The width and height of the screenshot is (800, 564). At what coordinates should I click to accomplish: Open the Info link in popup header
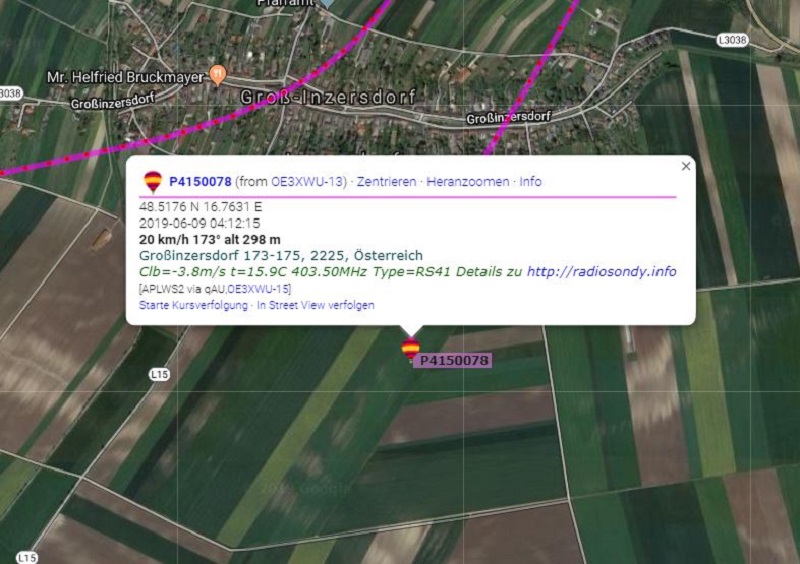click(x=530, y=182)
